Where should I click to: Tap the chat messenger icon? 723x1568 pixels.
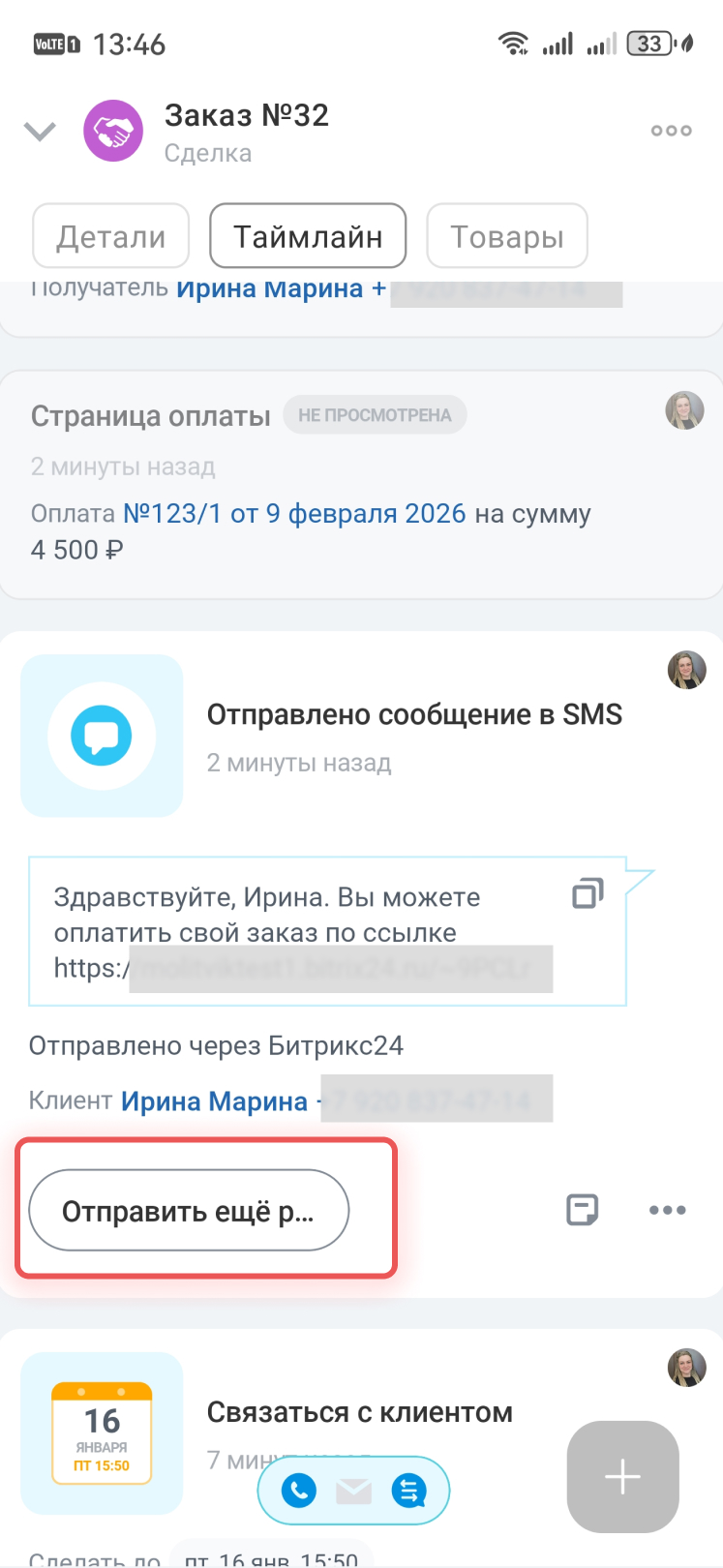409,1491
